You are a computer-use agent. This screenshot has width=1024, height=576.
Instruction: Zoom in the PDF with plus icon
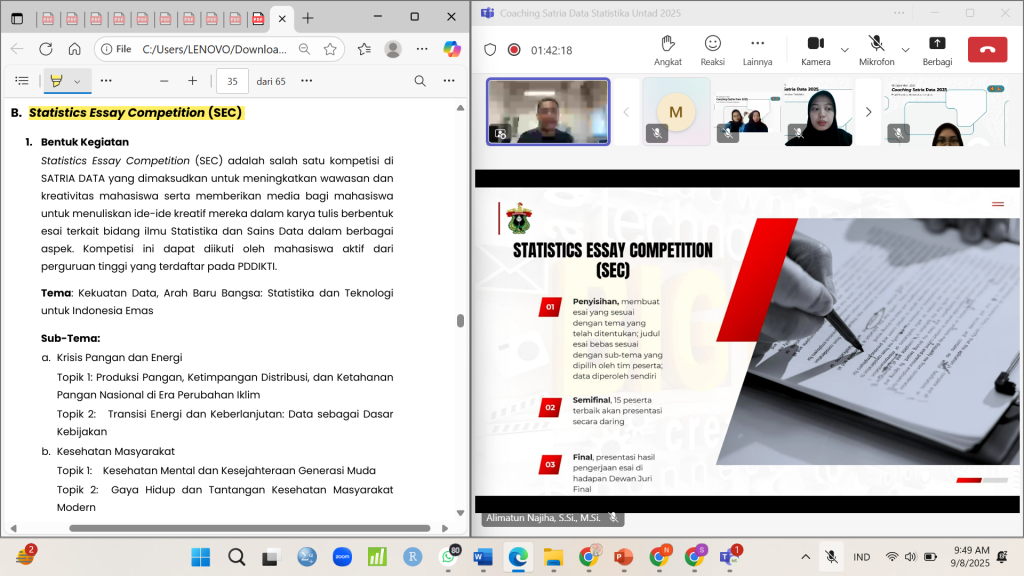(192, 81)
